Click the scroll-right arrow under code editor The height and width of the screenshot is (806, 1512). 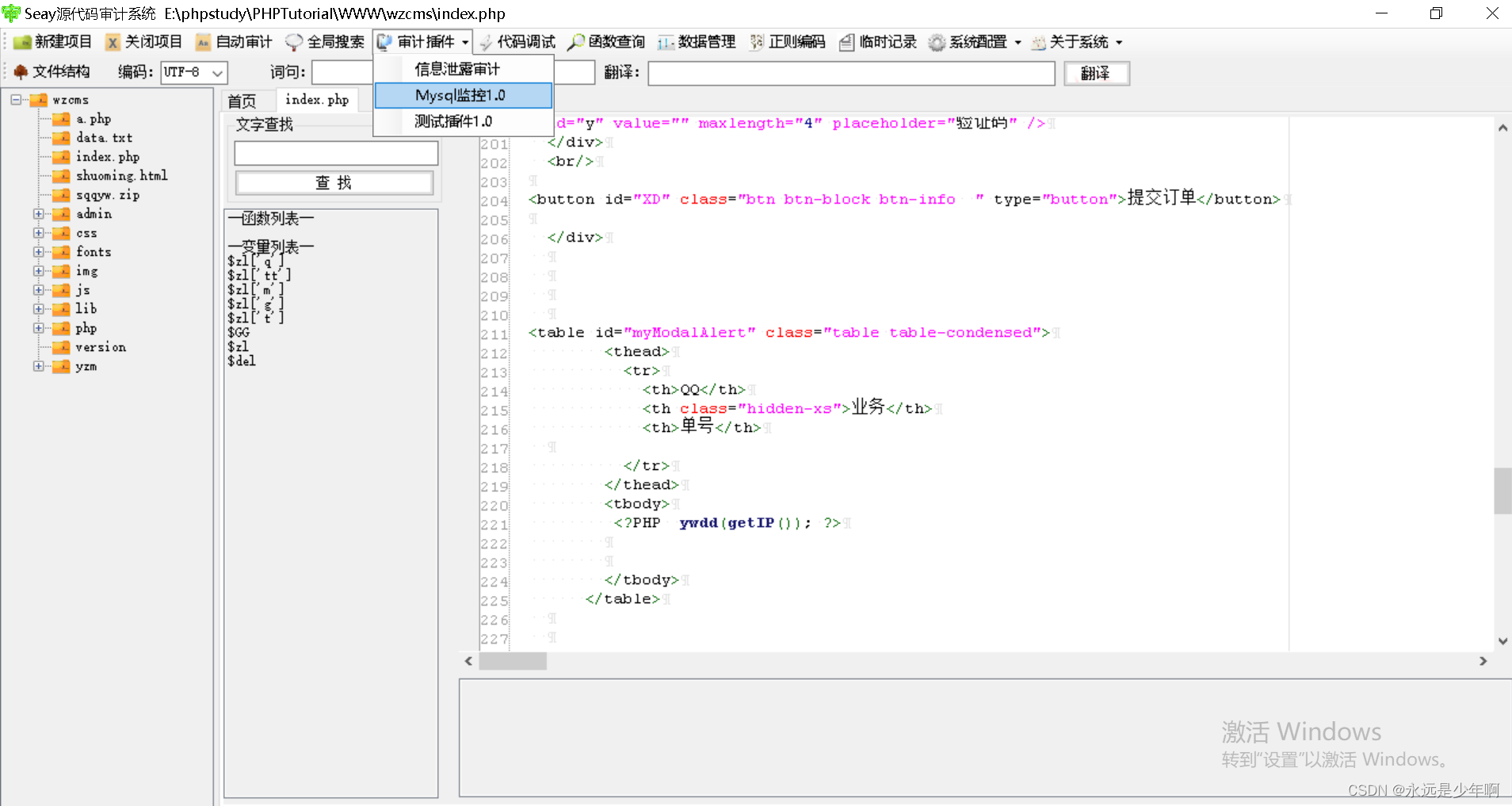(x=1483, y=661)
